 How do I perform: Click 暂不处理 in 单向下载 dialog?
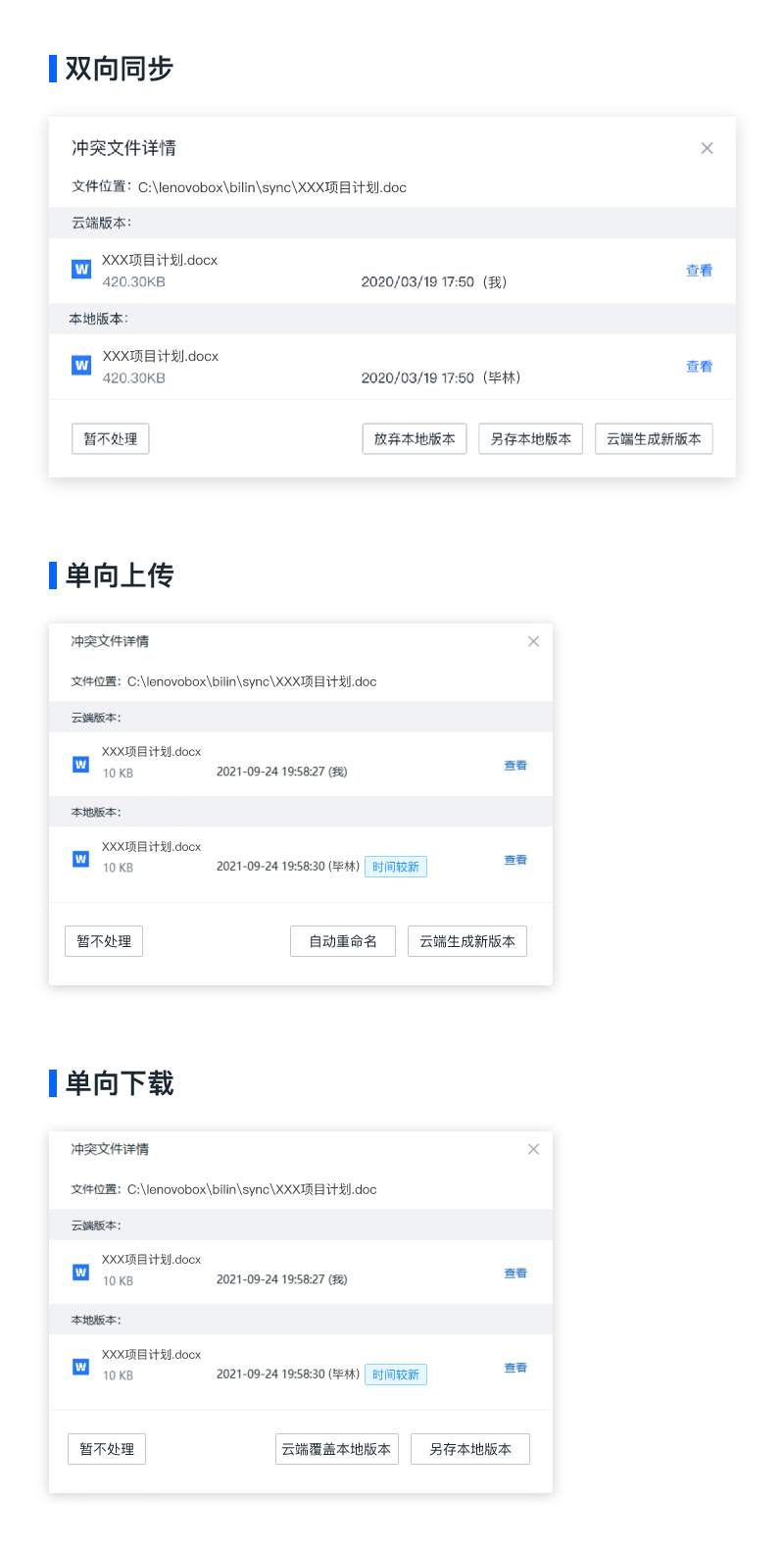tap(107, 1449)
